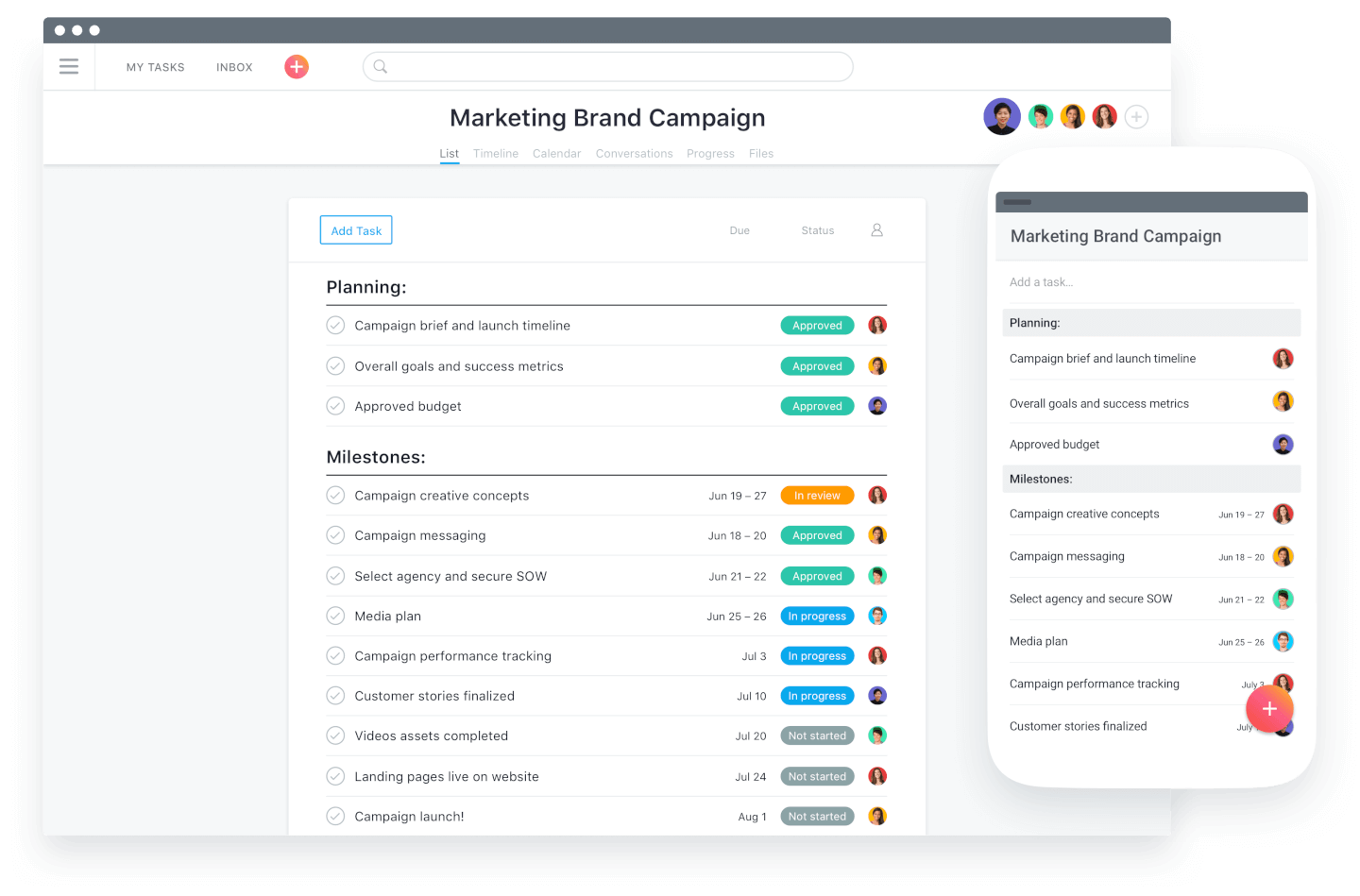Complete Landing pages live on website task
This screenshot has height=896, width=1360.
point(335,776)
